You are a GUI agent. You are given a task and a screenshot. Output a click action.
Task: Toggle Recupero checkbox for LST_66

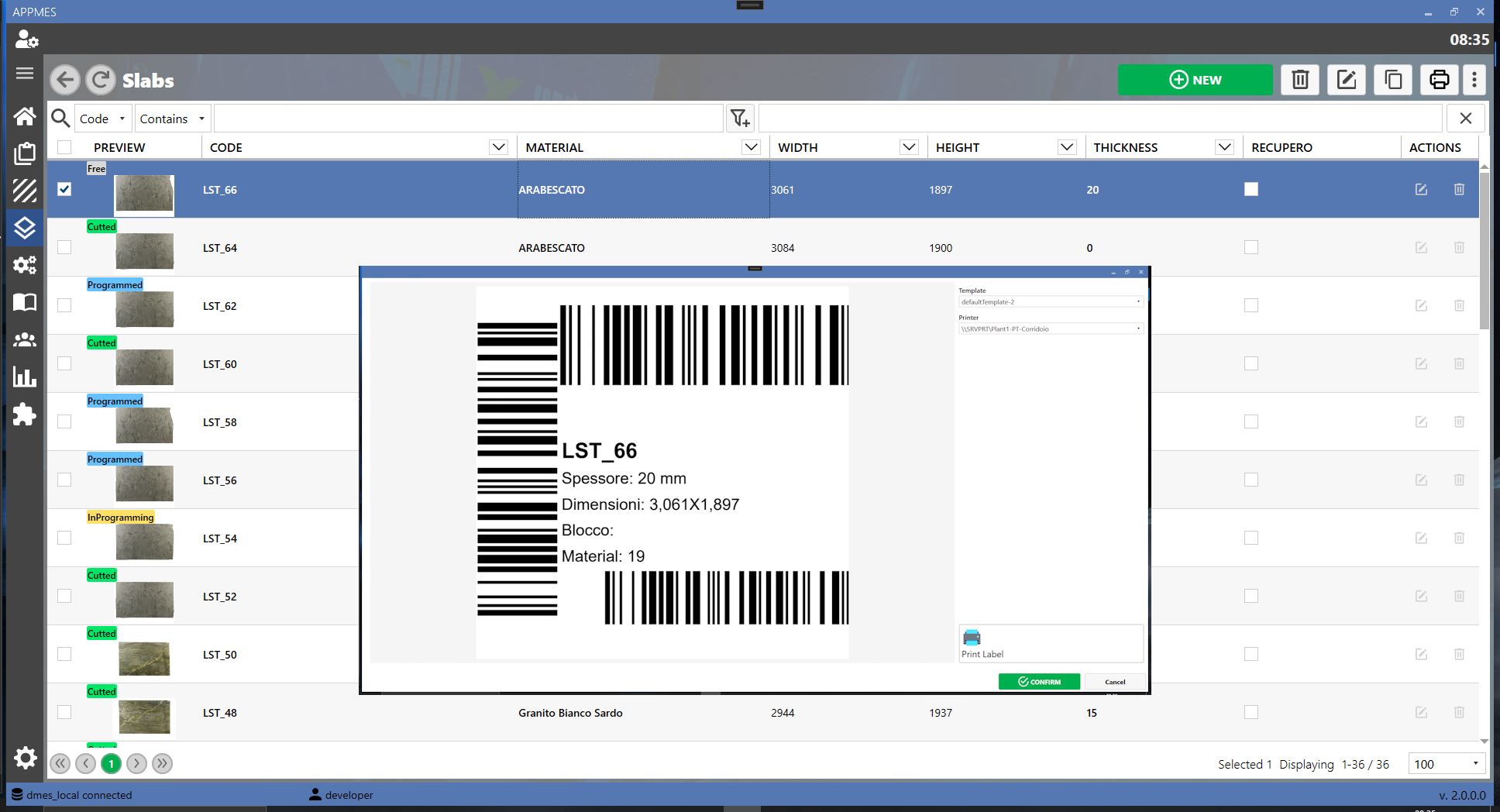1251,189
